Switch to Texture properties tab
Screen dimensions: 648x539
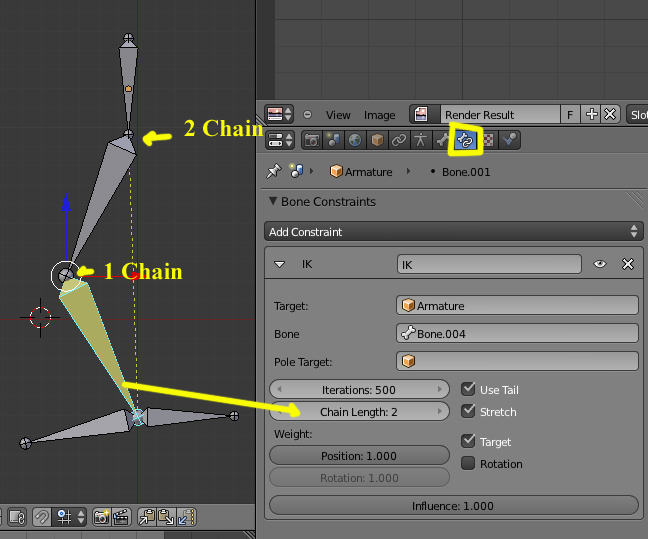point(488,140)
